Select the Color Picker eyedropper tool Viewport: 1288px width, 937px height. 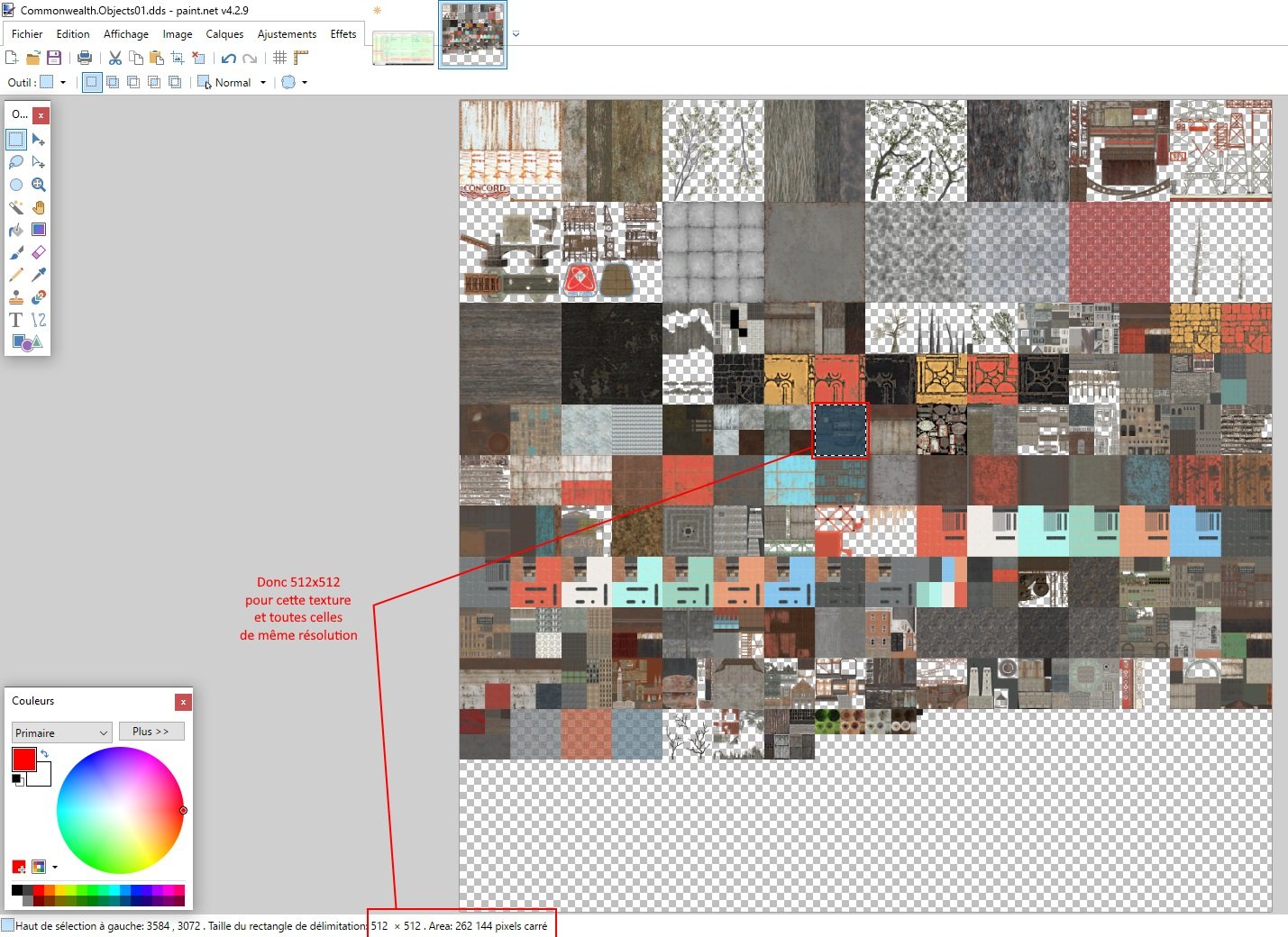(39, 275)
